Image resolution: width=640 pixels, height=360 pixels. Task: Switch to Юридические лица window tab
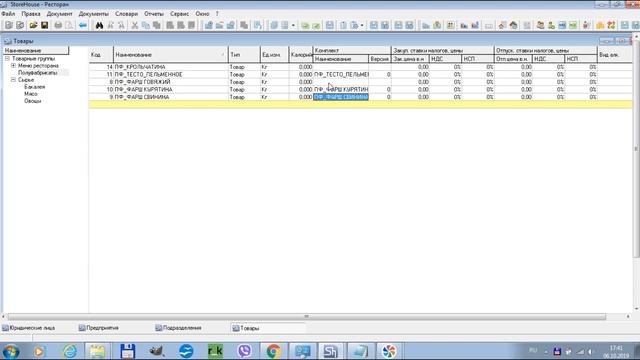pyautogui.click(x=29, y=328)
